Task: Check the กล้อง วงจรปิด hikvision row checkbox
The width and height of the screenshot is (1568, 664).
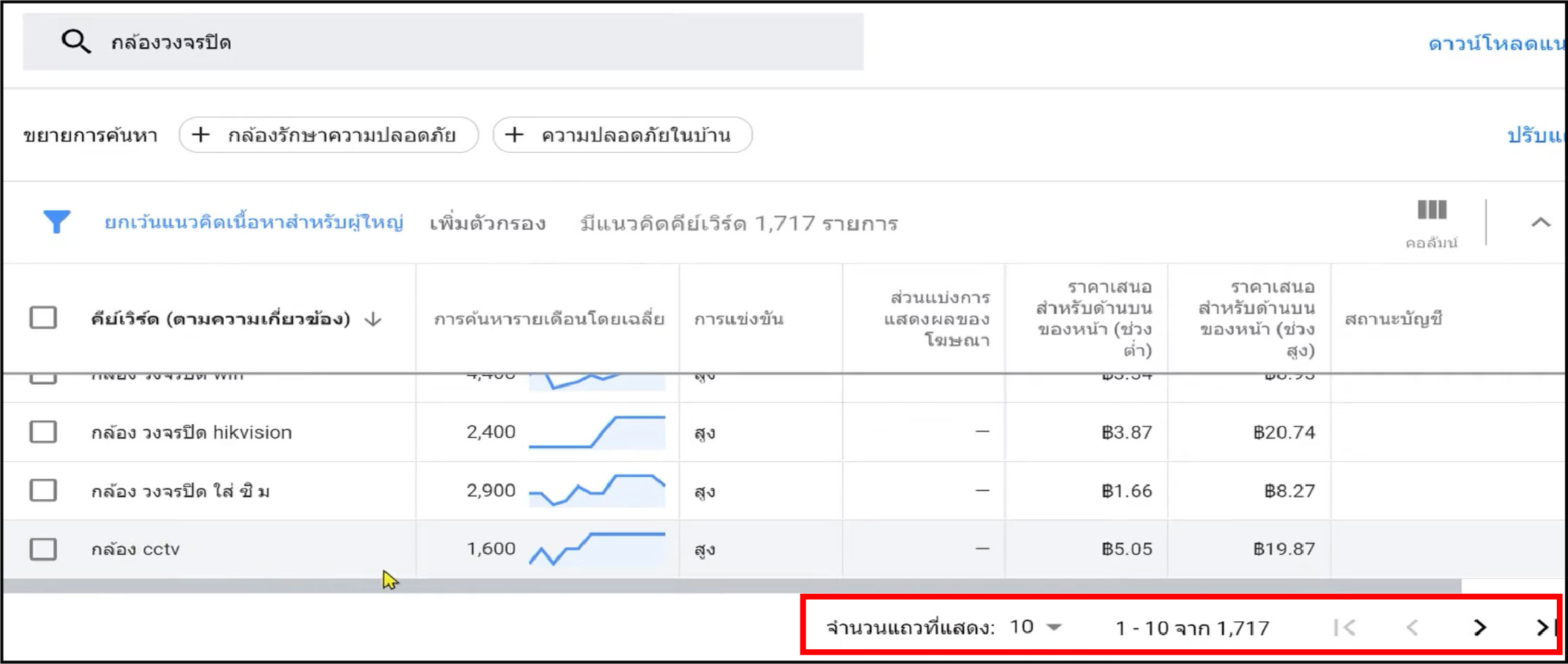Action: point(43,432)
